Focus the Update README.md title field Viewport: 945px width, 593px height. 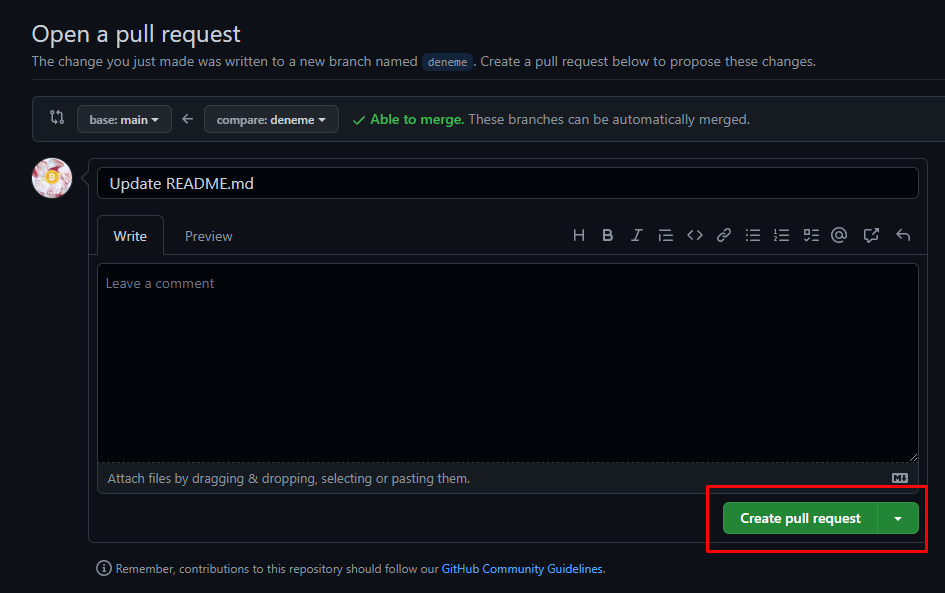[507, 184]
